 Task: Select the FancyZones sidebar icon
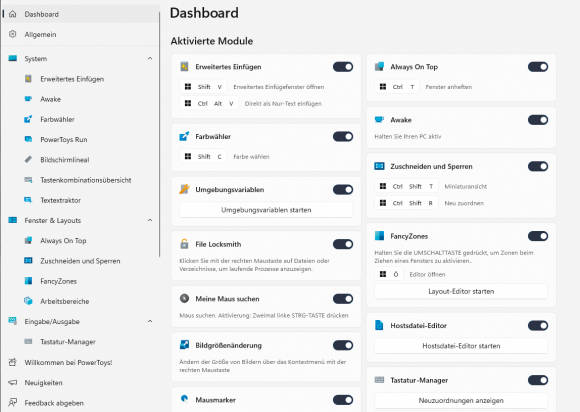point(28,281)
